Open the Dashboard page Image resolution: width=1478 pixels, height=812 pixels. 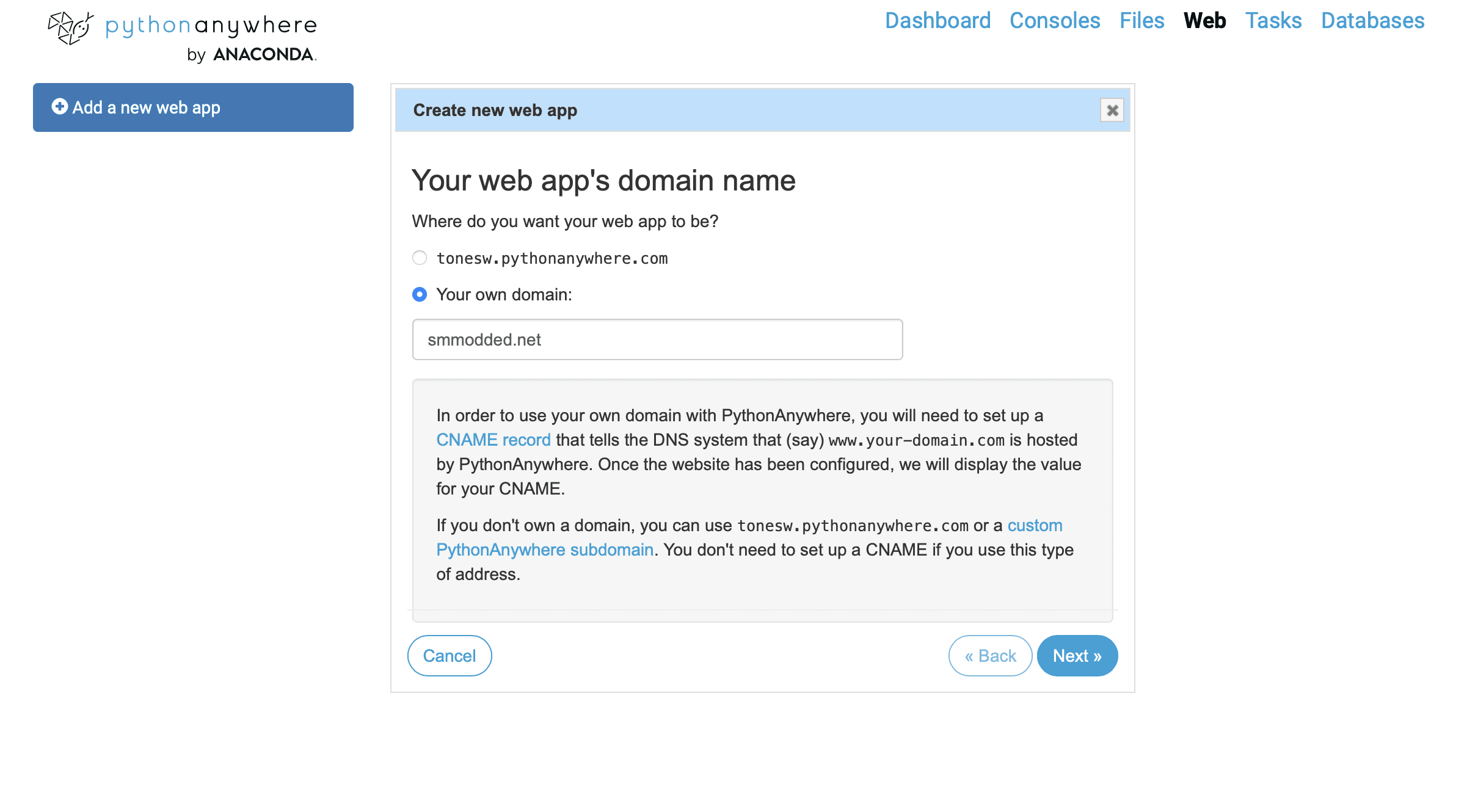point(937,21)
